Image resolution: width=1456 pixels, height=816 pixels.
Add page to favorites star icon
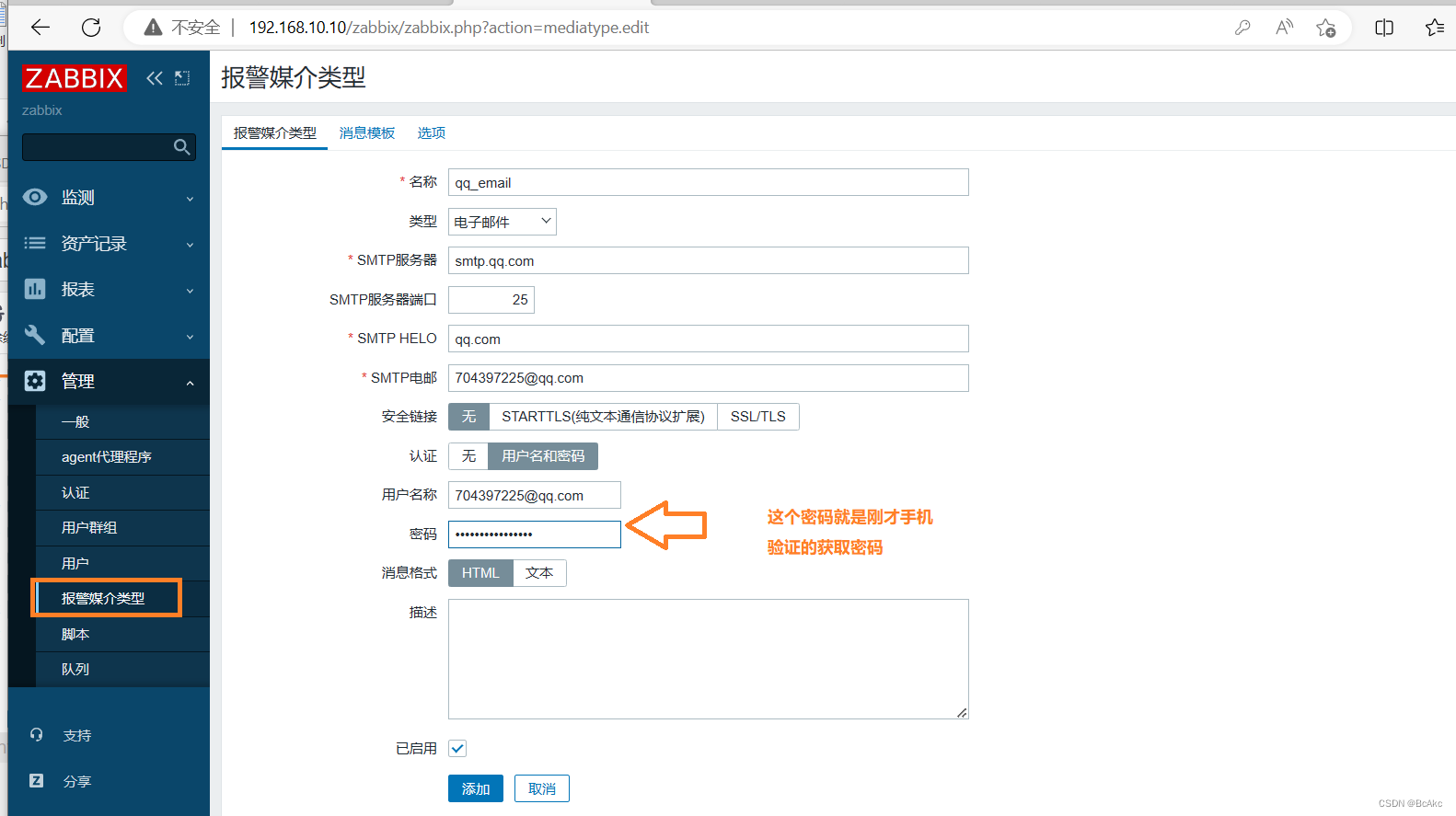tap(1325, 28)
